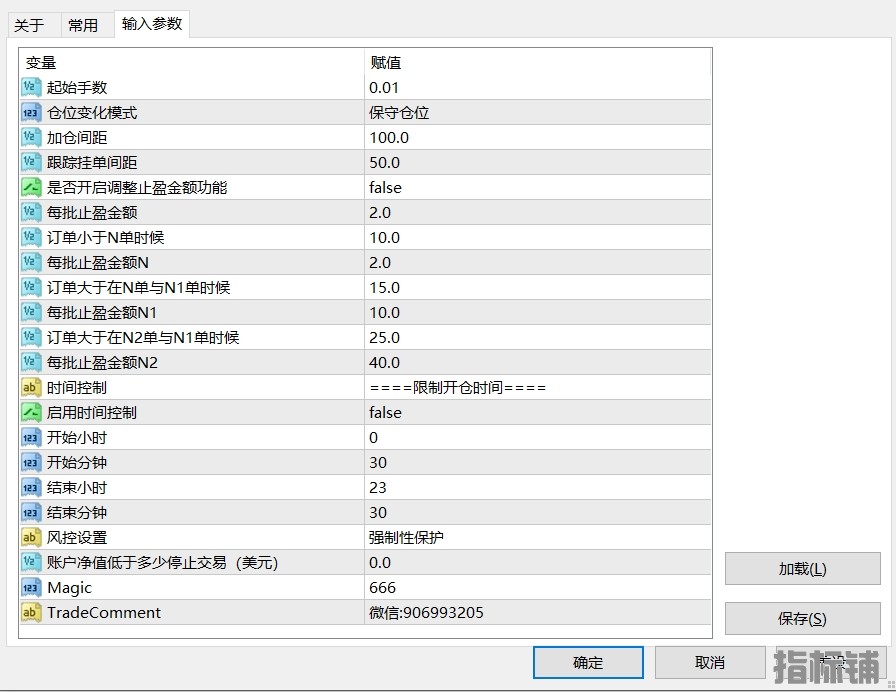Viewport: 896px width, 692px height.
Task: Click the 取消 button
Action: 710,662
